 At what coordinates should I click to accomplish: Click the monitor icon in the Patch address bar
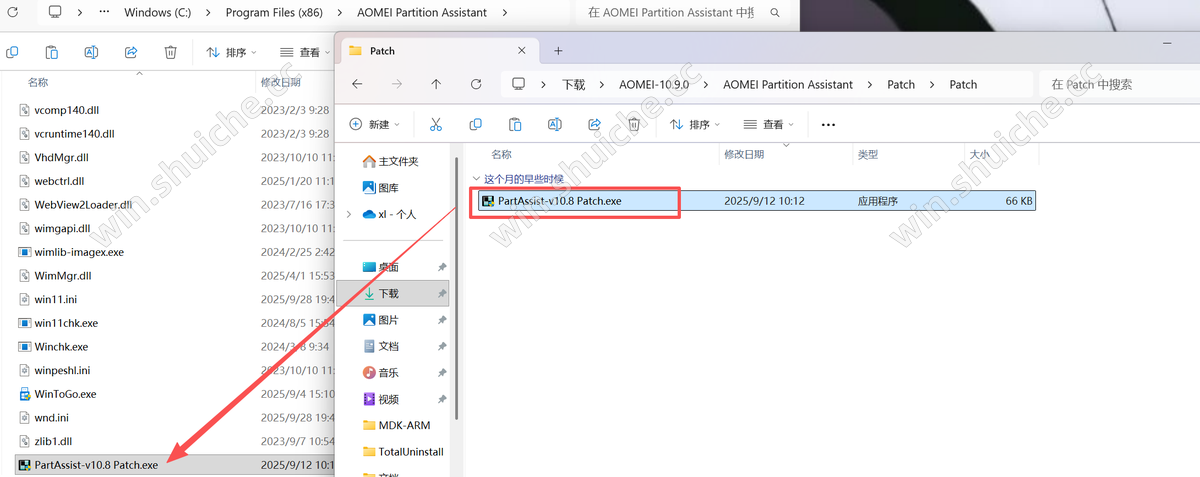(519, 84)
